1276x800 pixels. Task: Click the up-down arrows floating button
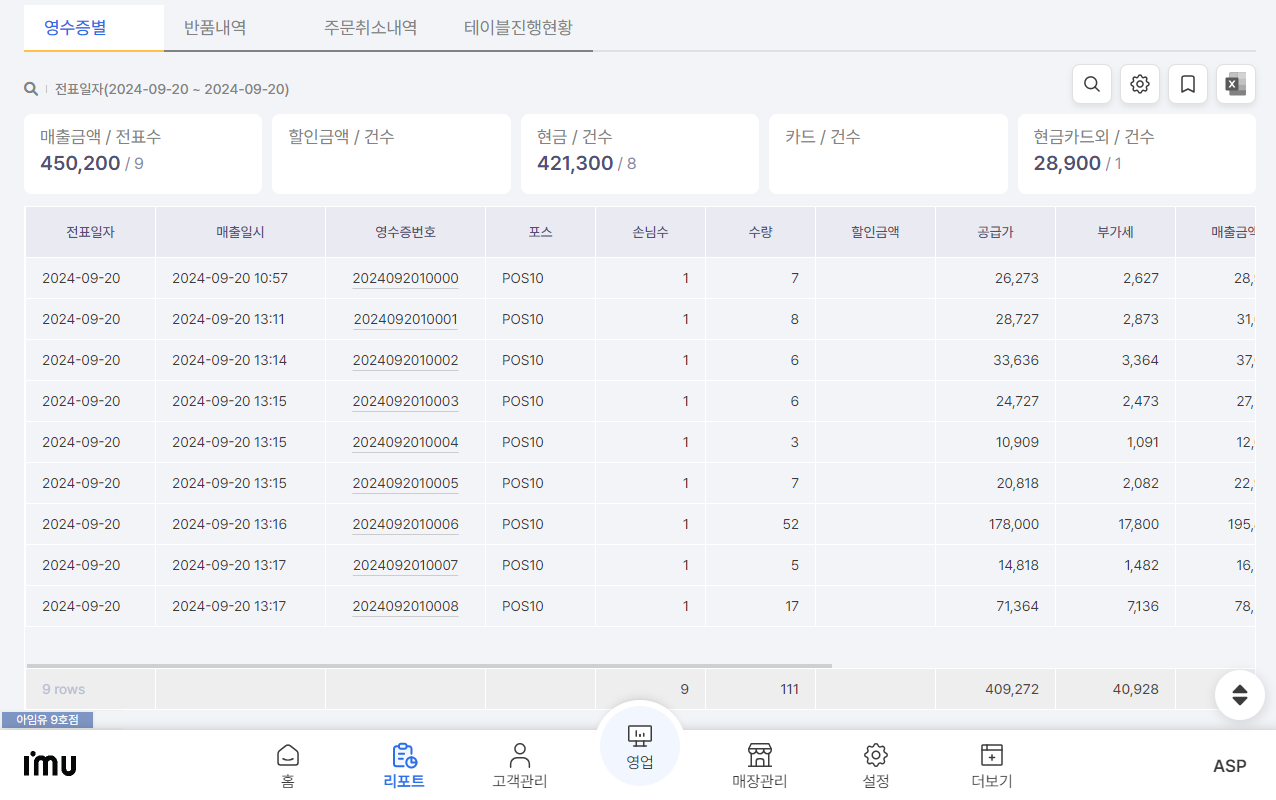[1240, 695]
